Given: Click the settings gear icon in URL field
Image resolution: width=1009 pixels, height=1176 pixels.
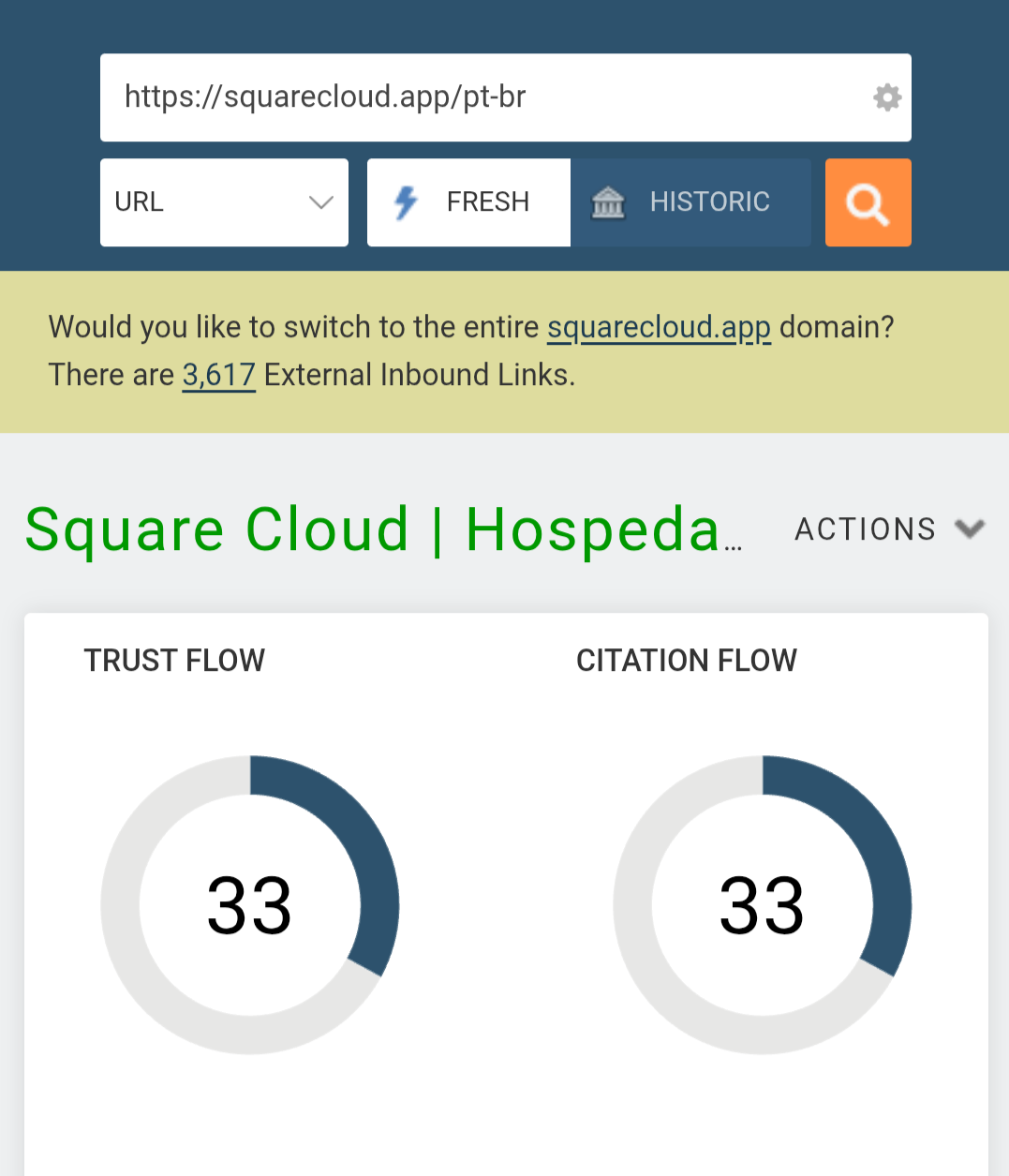Looking at the screenshot, I should pyautogui.click(x=886, y=97).
